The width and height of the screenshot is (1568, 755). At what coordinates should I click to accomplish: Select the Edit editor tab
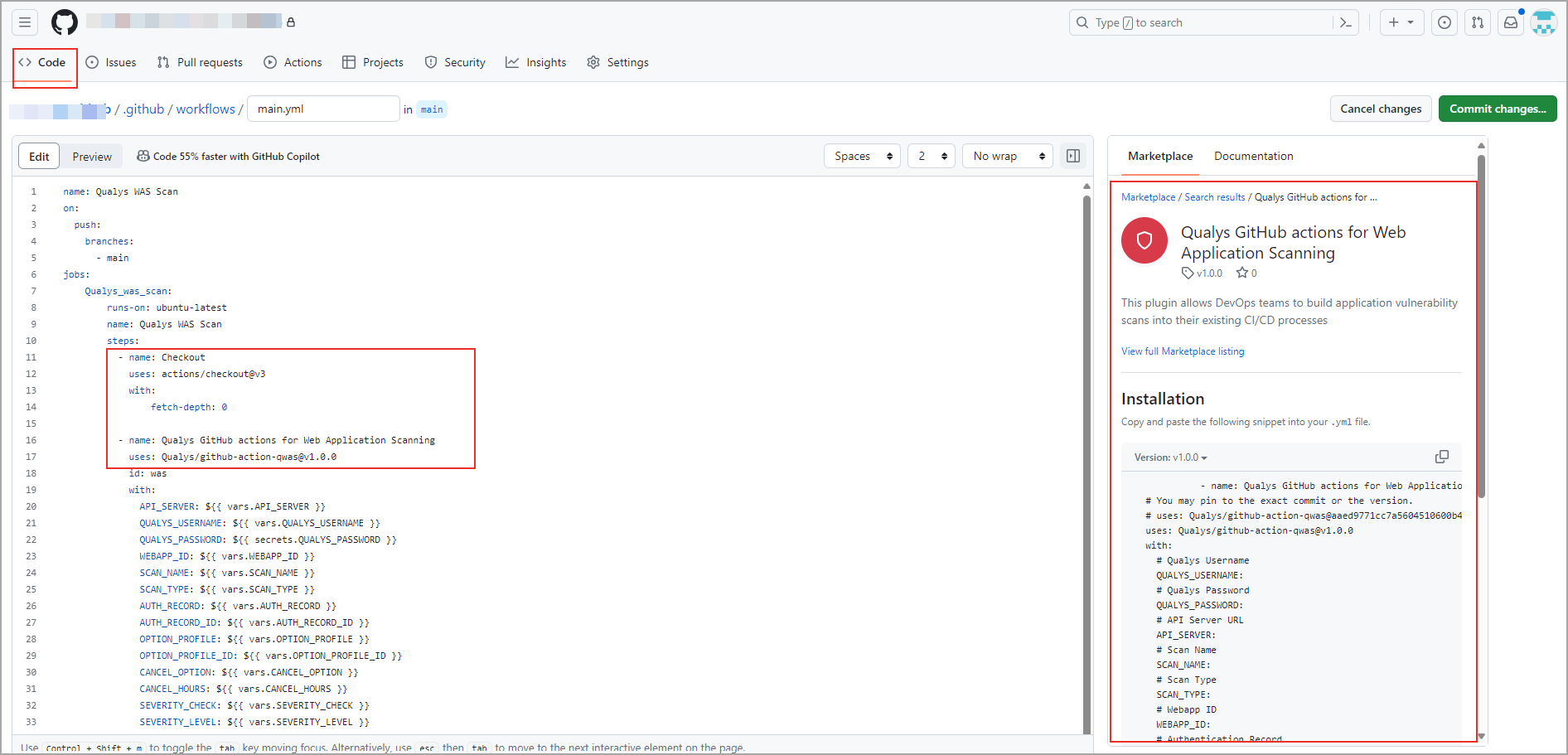[39, 157]
